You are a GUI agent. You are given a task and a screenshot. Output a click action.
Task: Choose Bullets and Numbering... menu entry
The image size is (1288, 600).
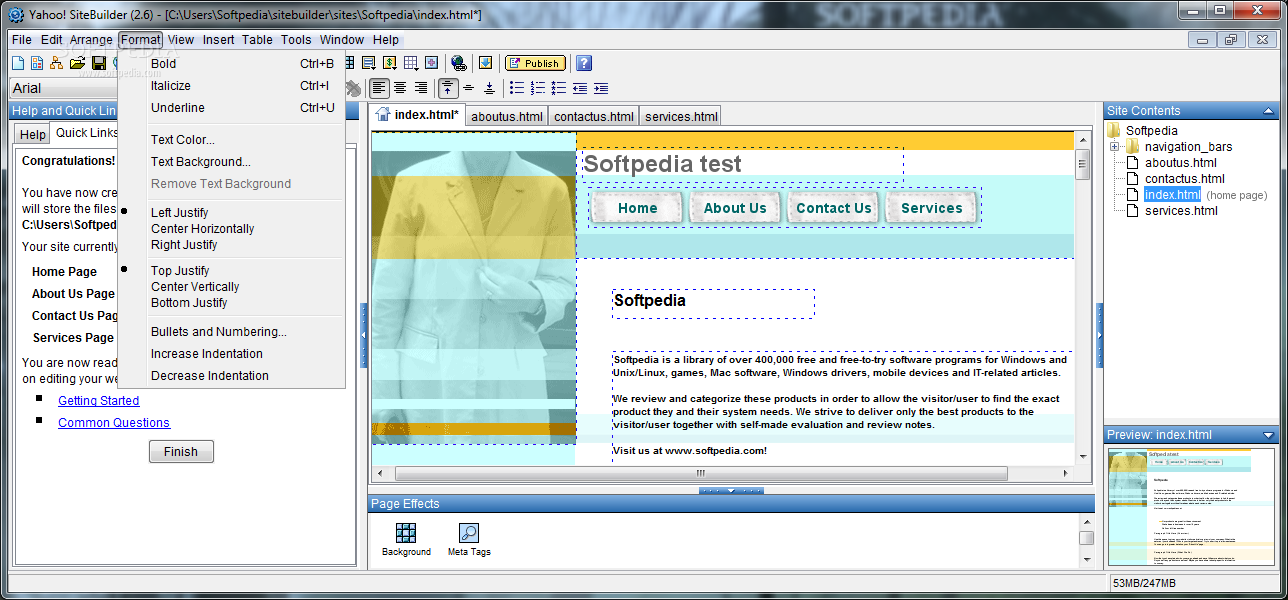tap(218, 332)
